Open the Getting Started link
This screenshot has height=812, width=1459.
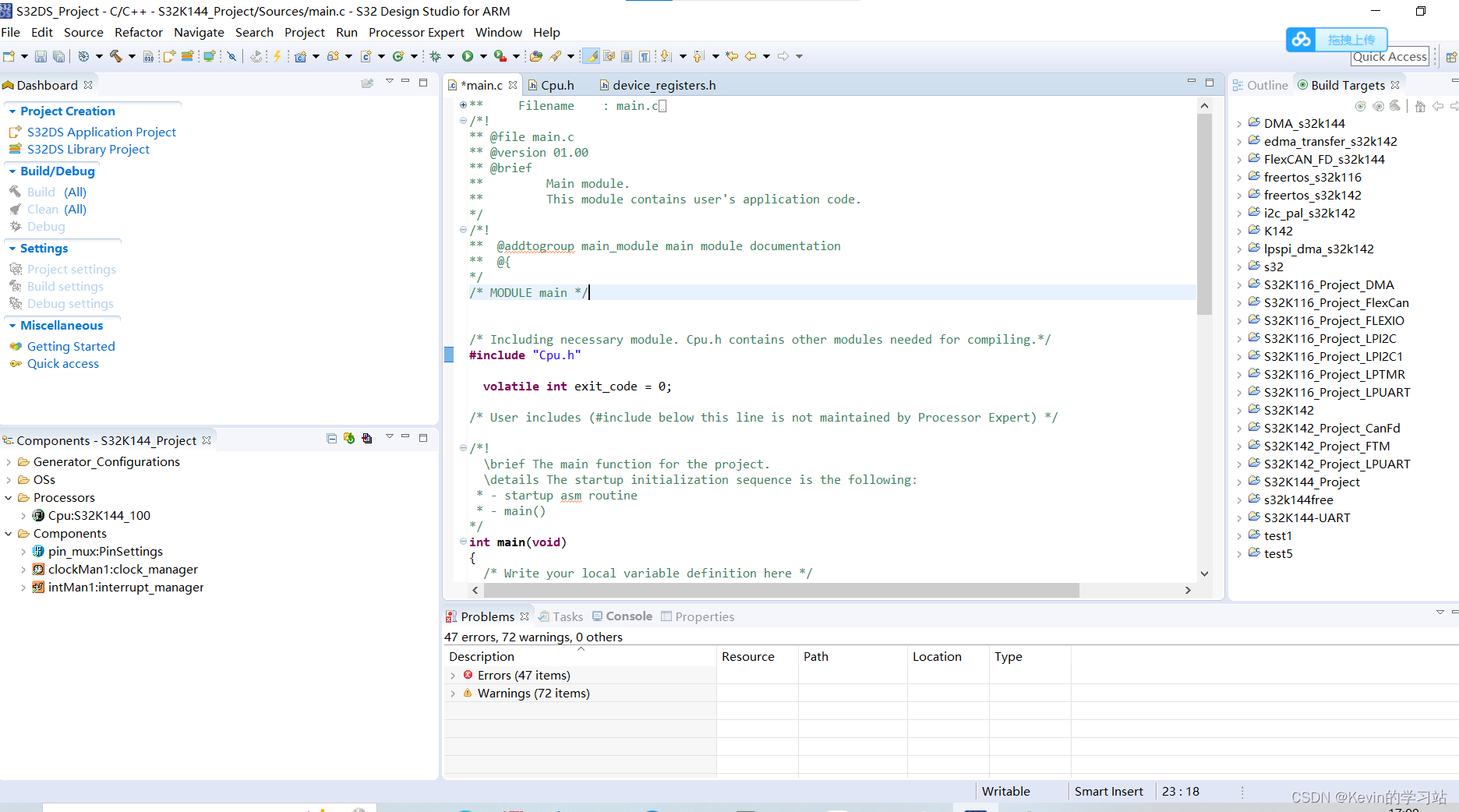(71, 347)
